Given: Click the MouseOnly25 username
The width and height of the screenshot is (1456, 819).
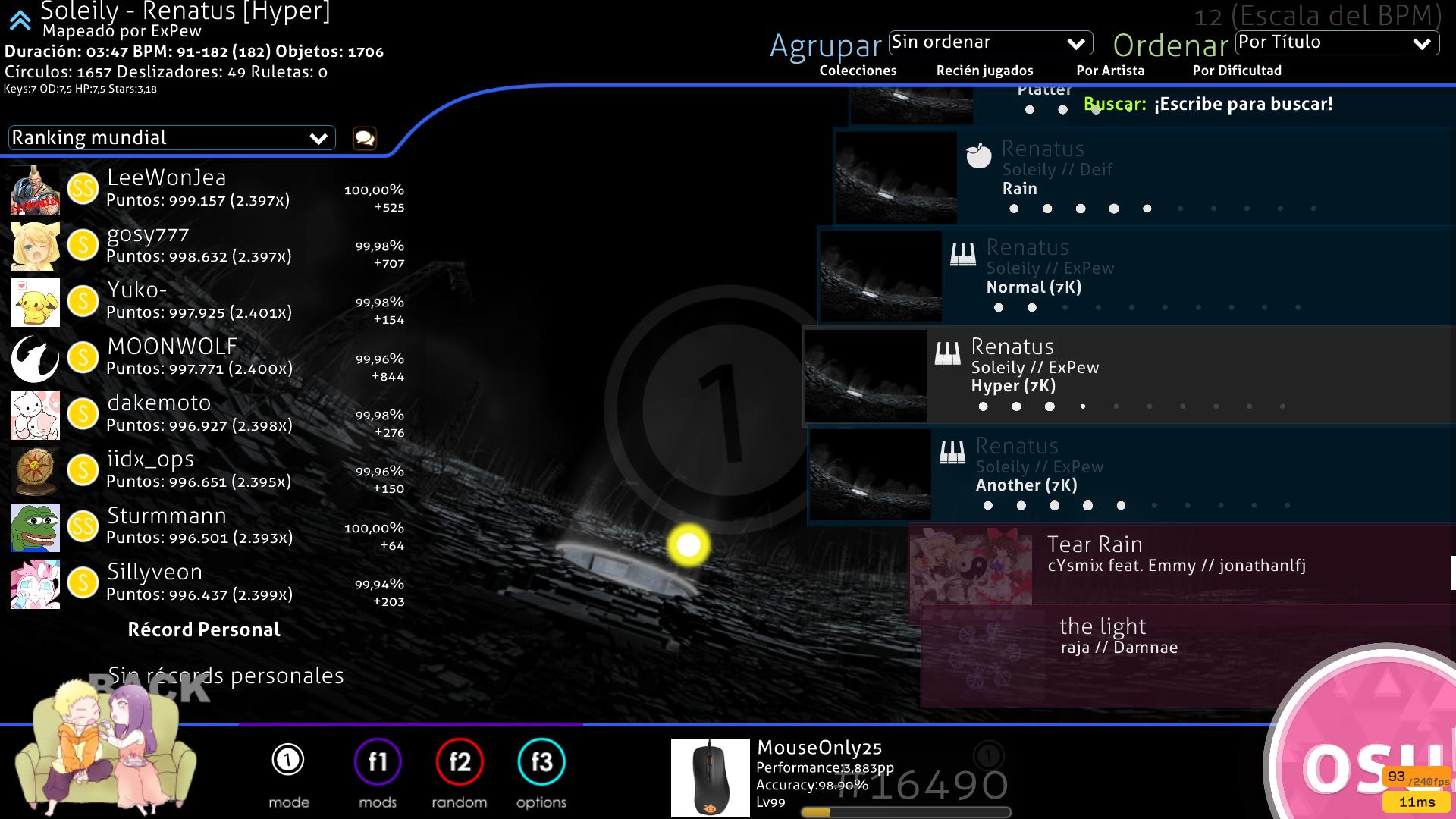Looking at the screenshot, I should click(819, 748).
